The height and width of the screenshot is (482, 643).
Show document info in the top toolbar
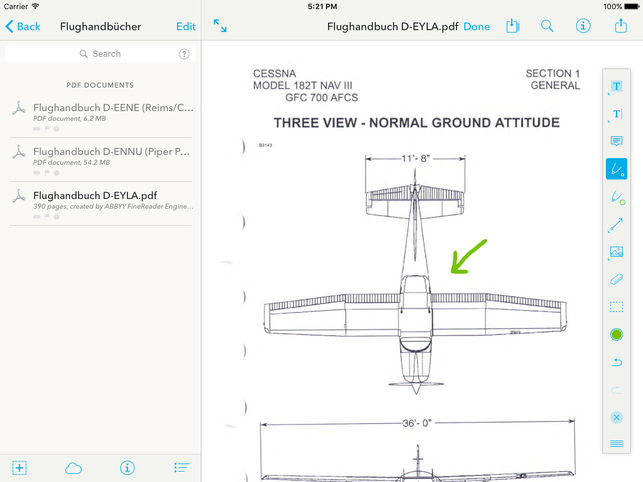click(x=583, y=26)
